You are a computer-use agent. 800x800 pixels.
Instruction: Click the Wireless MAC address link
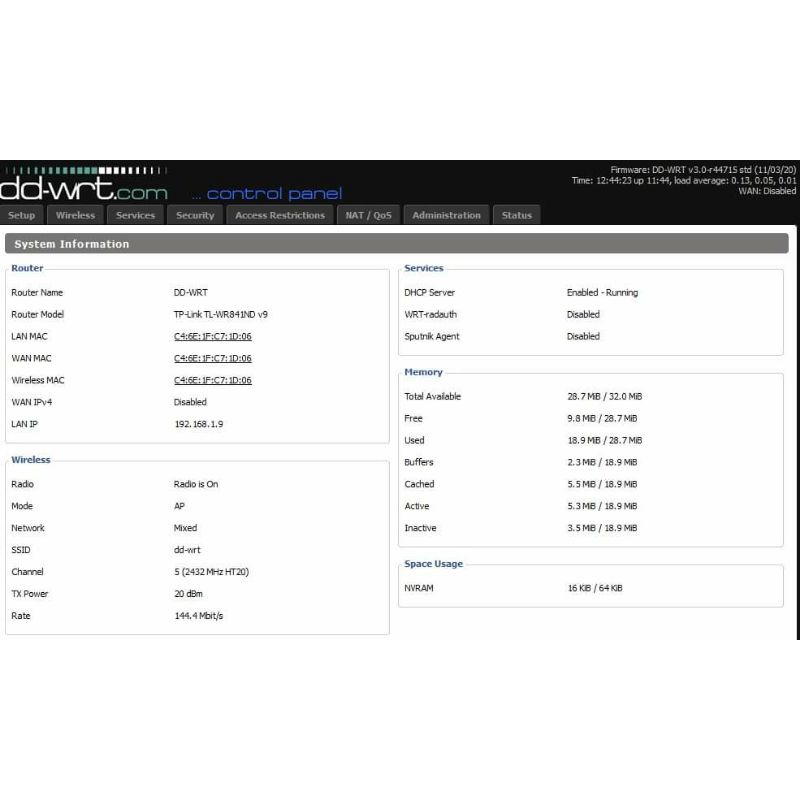point(213,380)
